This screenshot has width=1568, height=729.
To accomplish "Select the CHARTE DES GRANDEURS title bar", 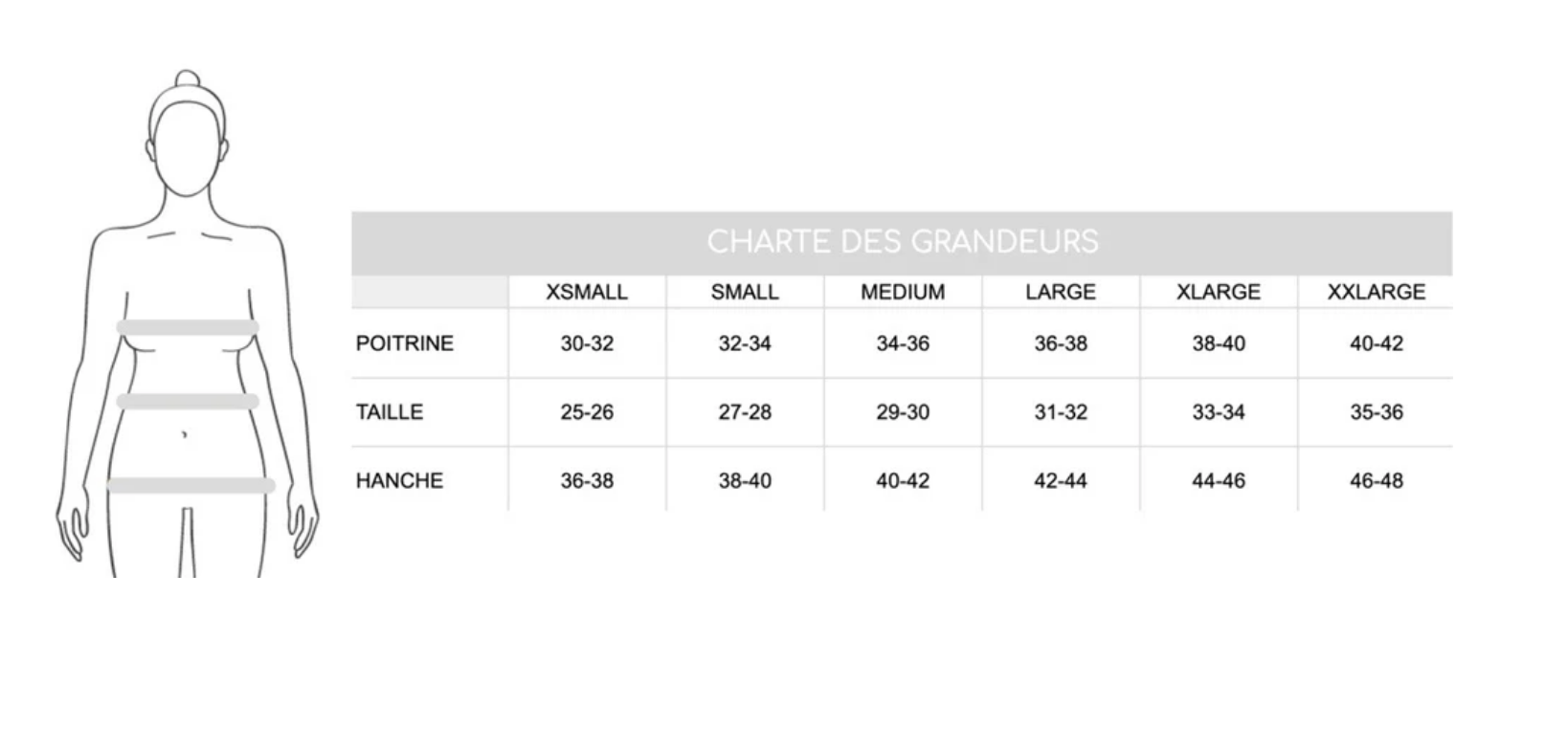I will 902,242.
